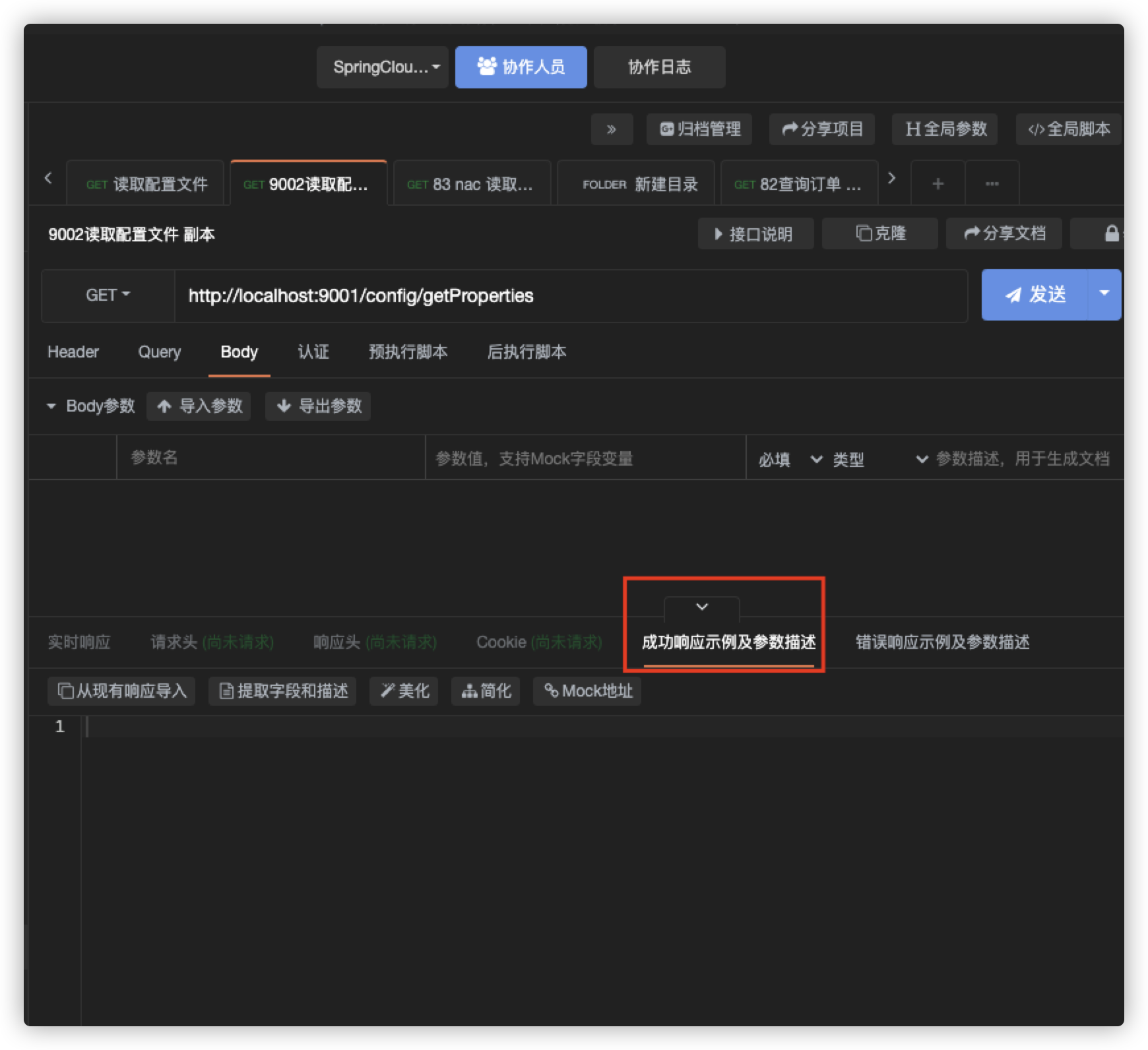
Task: Switch to the 9002读取配... tab
Action: click(308, 184)
